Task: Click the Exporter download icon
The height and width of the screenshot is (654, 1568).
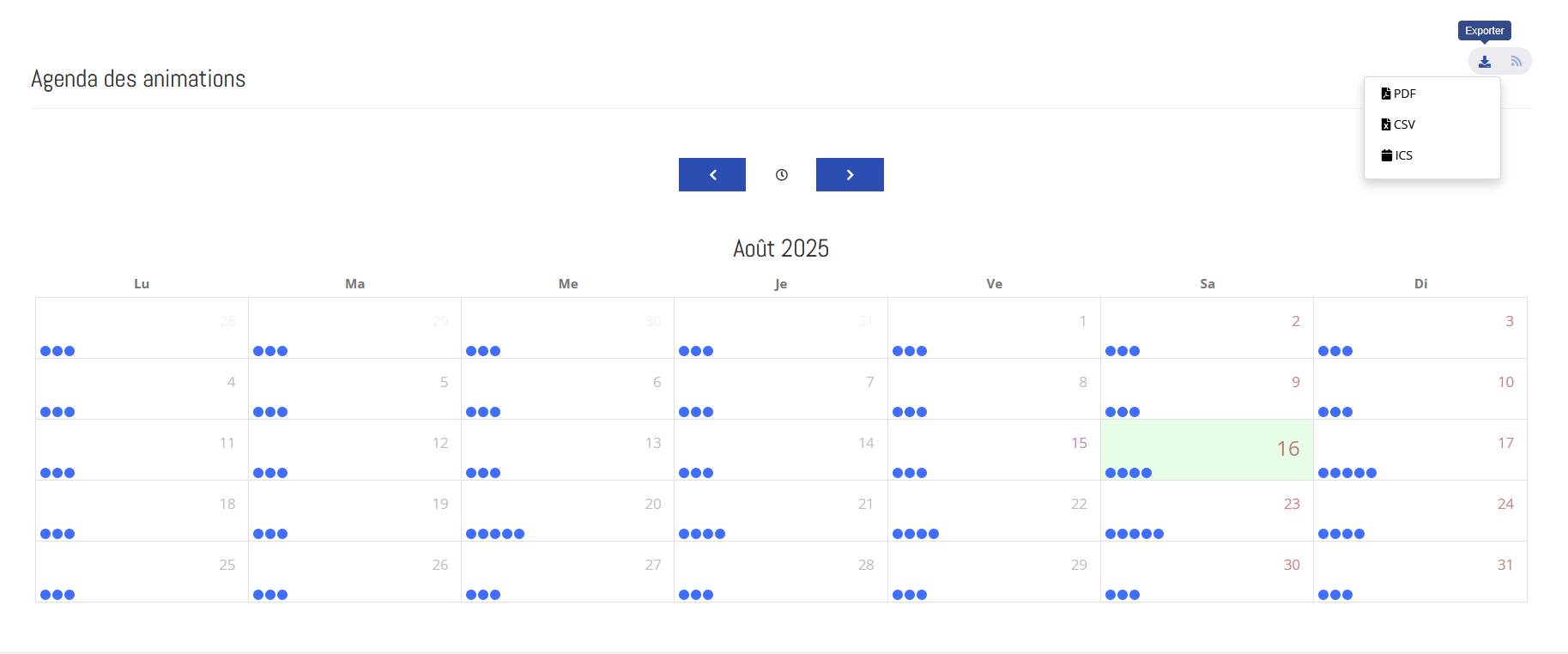Action: pyautogui.click(x=1484, y=62)
